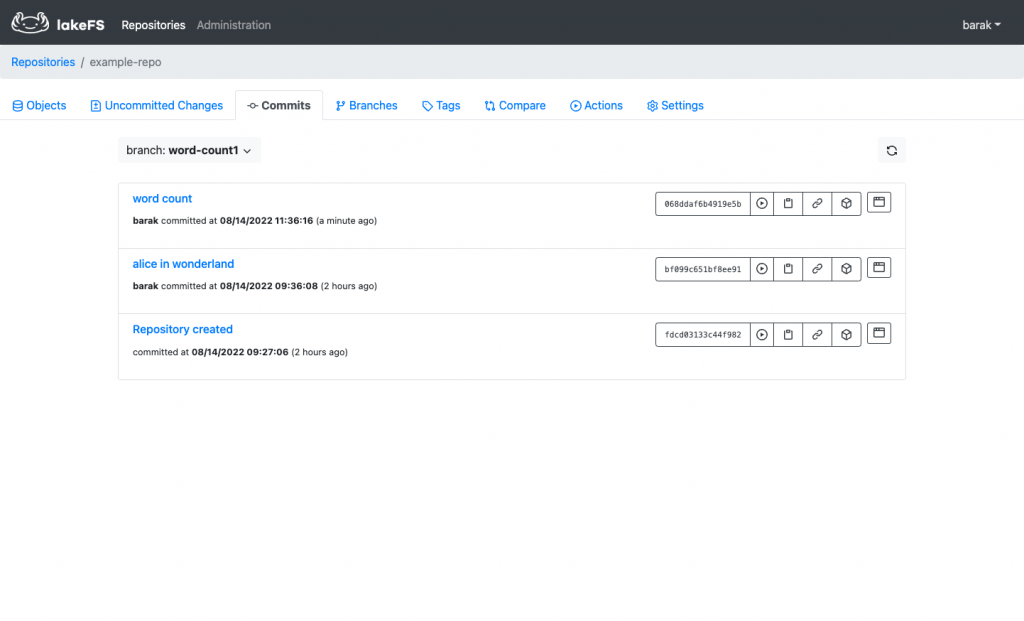The image size is (1024, 621).
Task: Copy link URI for alice in wonderland commit
Action: pos(817,269)
